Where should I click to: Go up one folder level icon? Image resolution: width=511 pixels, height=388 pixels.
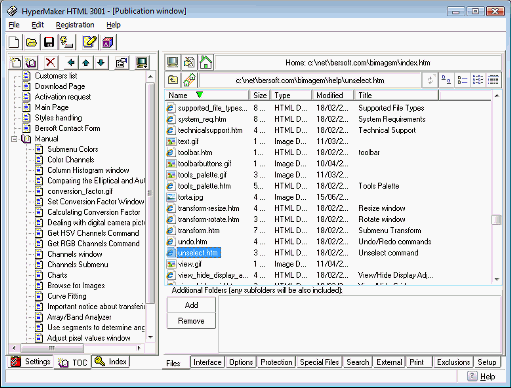pyautogui.click(x=173, y=80)
